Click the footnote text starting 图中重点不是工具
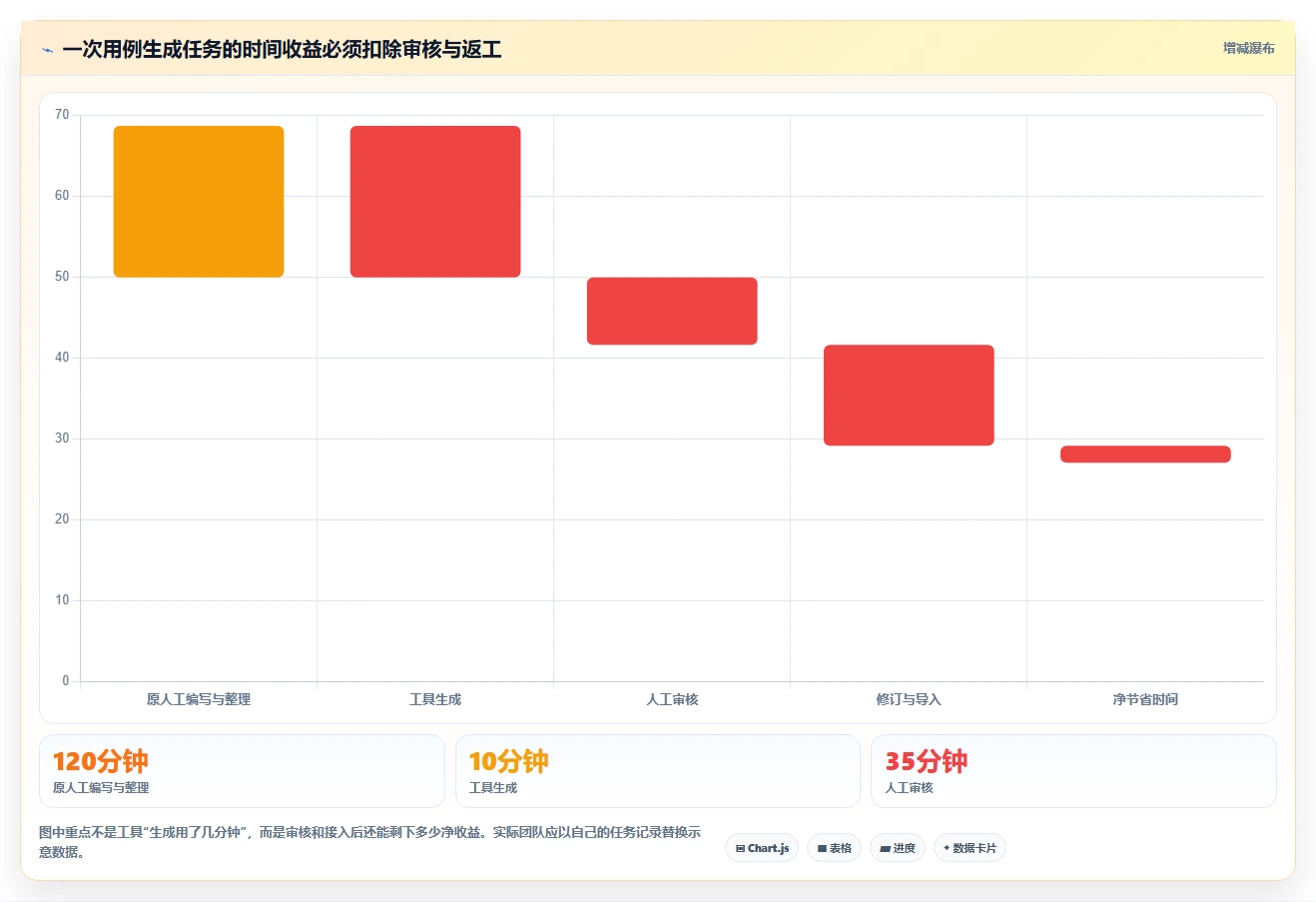The width and height of the screenshot is (1316, 902). click(x=370, y=842)
